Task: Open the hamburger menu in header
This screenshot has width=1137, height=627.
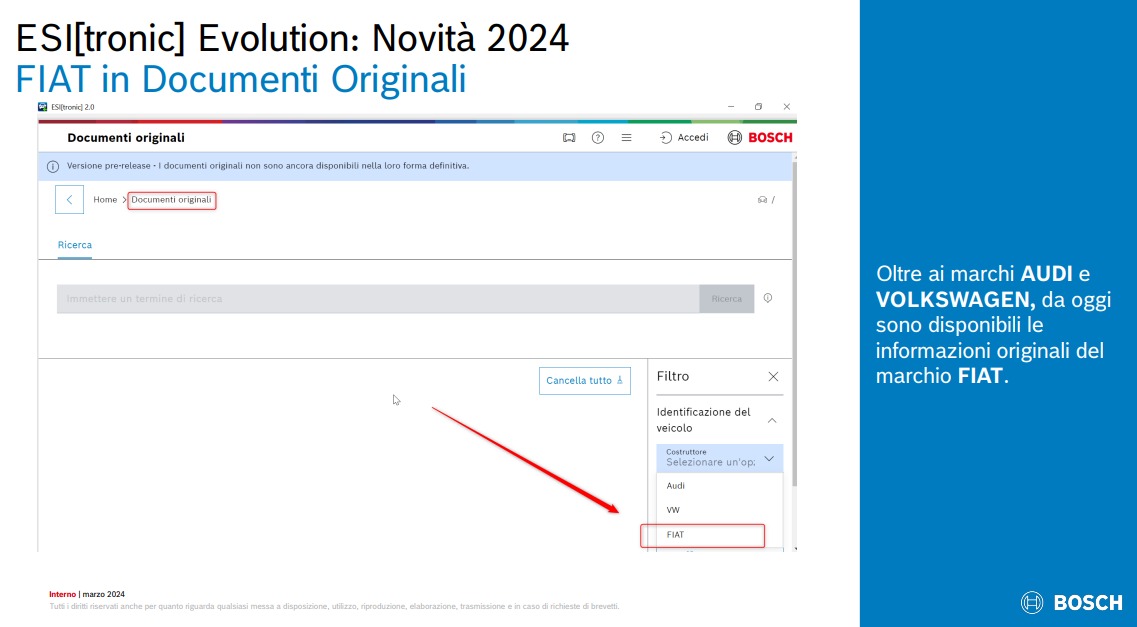Action: tap(627, 138)
